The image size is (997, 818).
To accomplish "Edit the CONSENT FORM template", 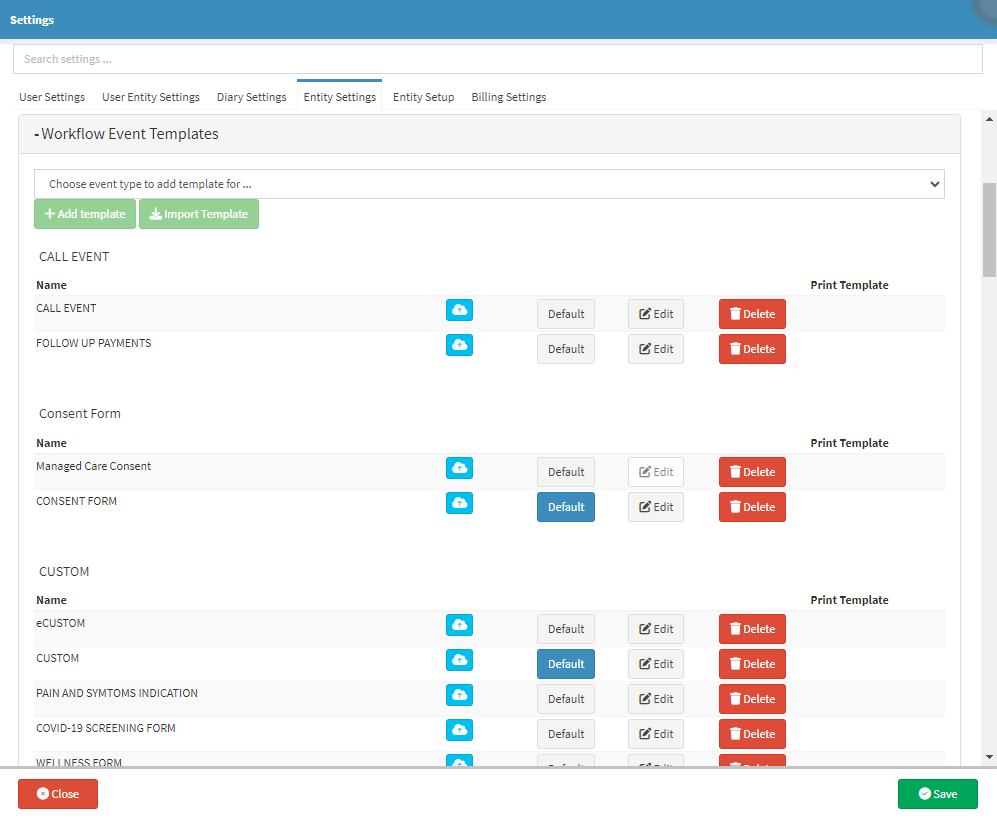I will (655, 507).
